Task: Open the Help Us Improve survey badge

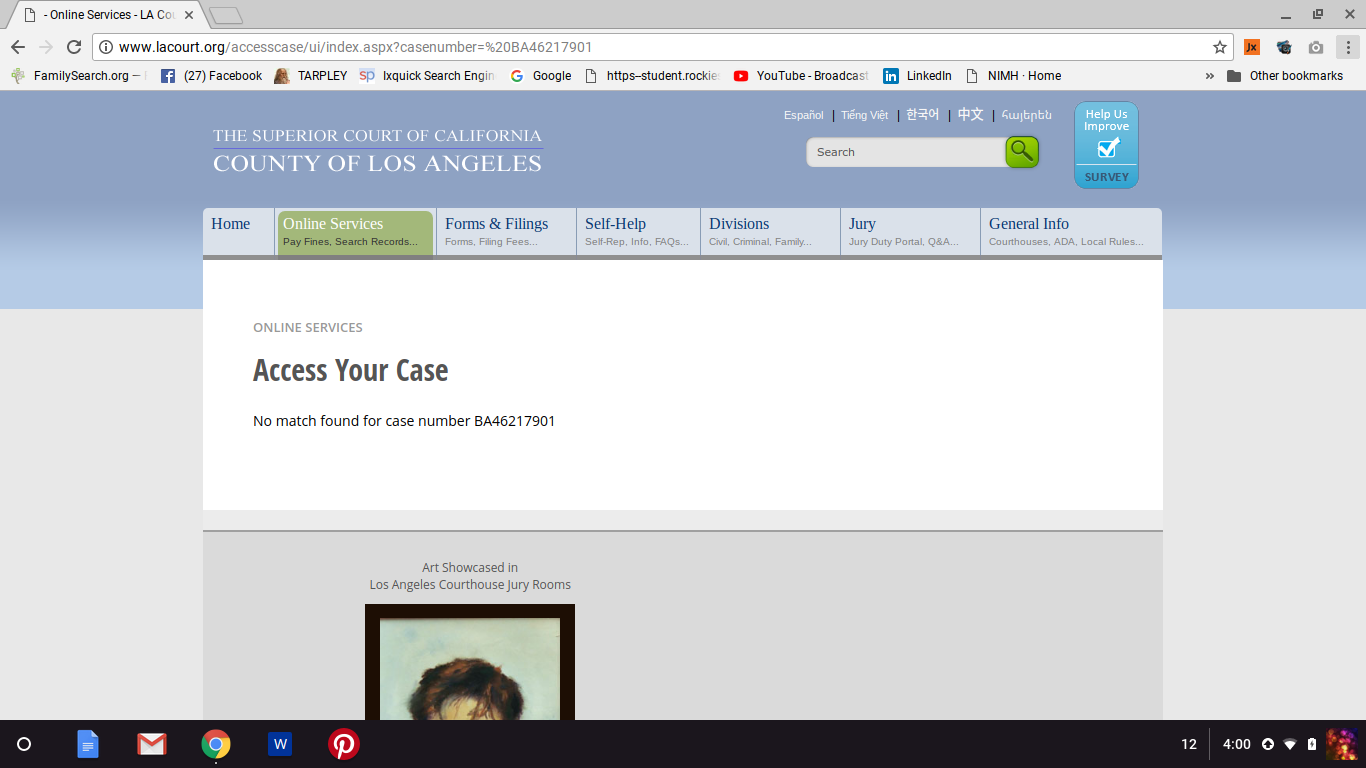Action: click(x=1106, y=145)
